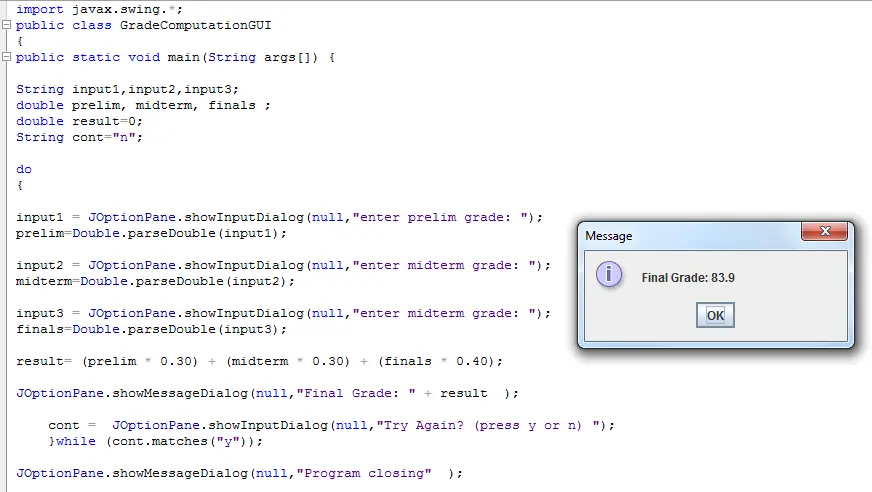Image resolution: width=872 pixels, height=492 pixels.
Task: Click the "do" keyword in the code
Action: tap(24, 169)
